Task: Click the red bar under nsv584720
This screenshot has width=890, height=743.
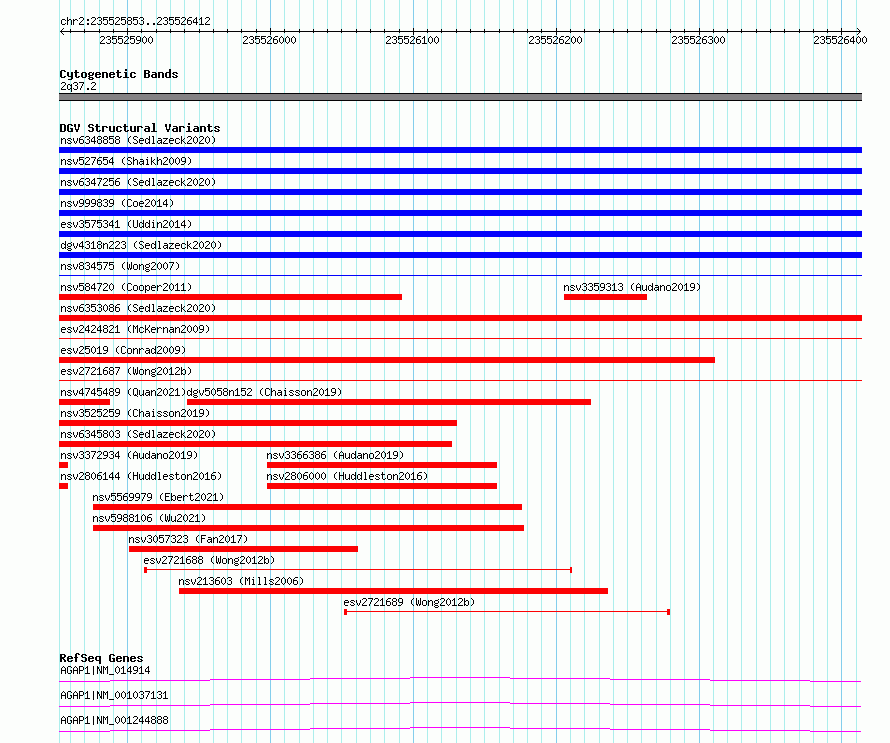Action: click(230, 297)
